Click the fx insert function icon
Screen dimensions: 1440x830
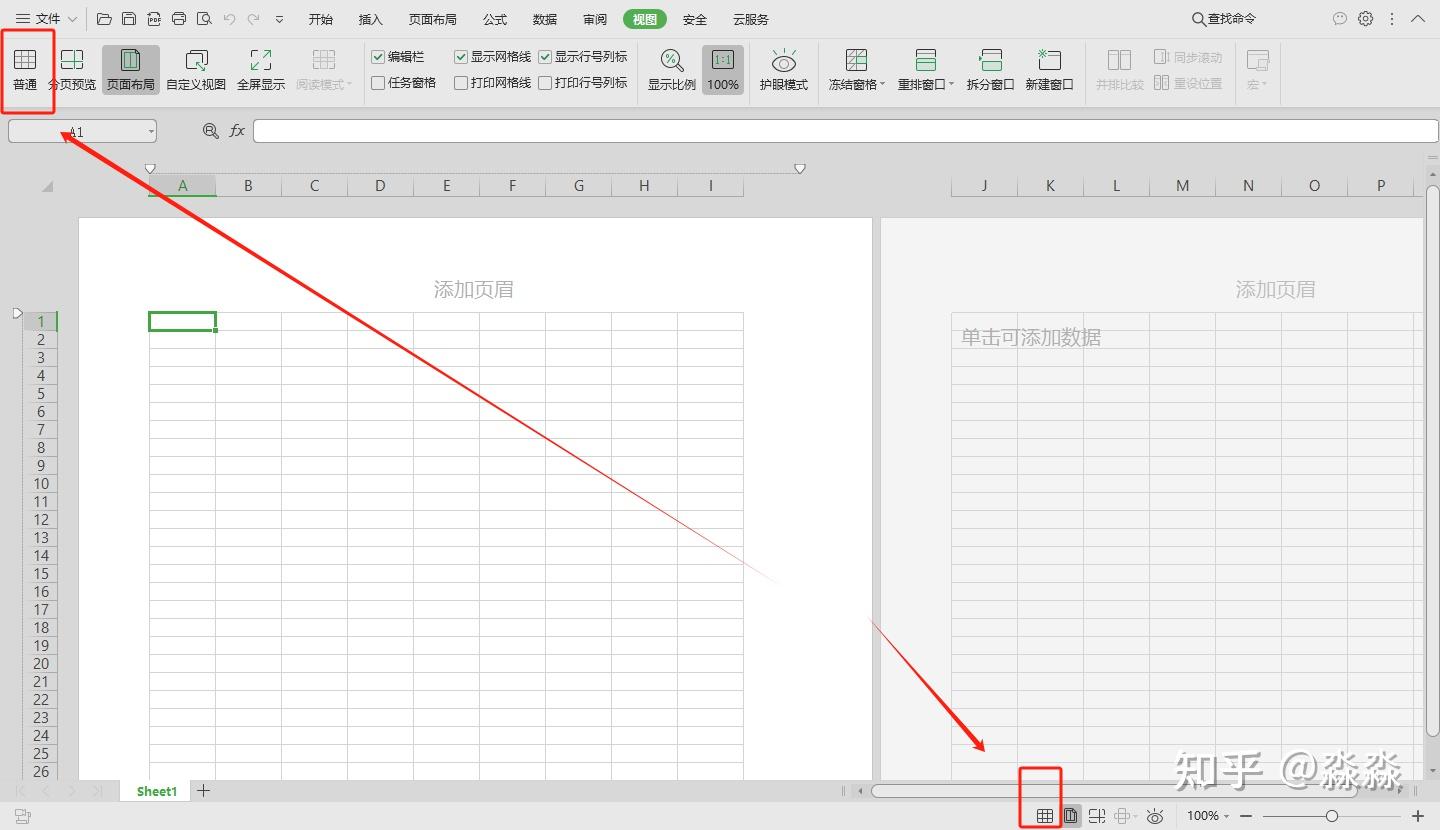pos(237,131)
